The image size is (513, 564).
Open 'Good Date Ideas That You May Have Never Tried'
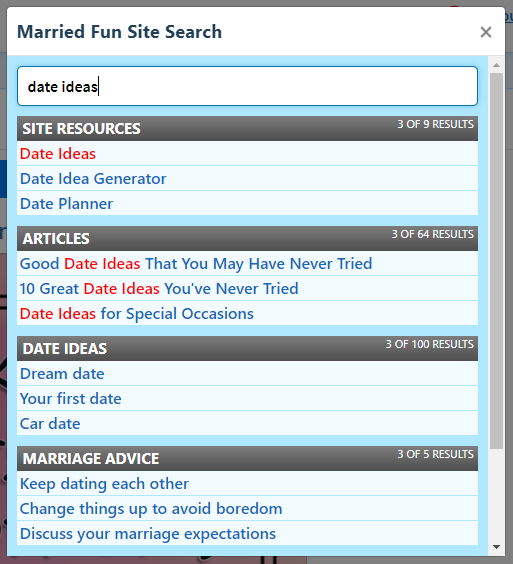pyautogui.click(x=196, y=264)
